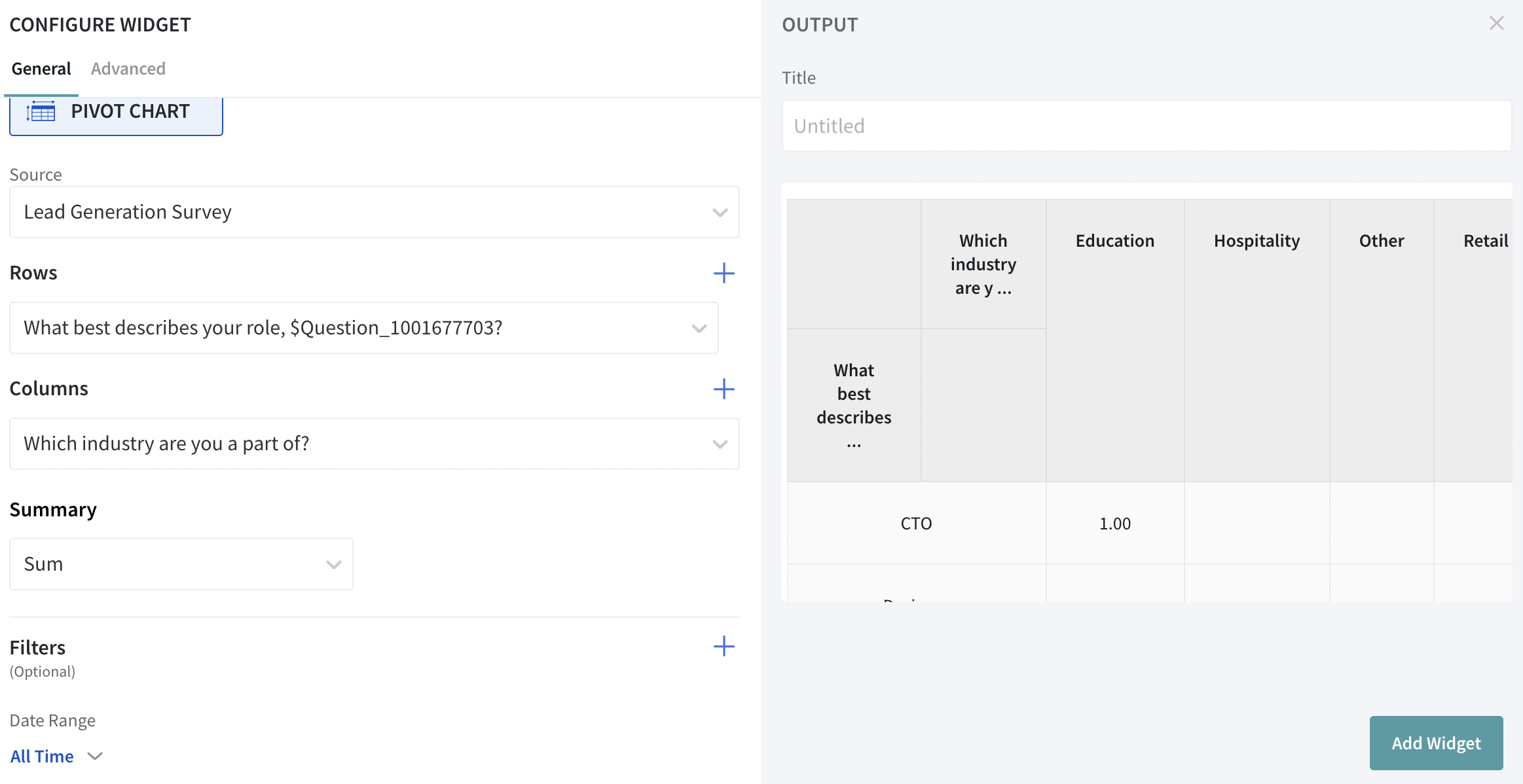1523x784 pixels.
Task: Open the Source dropdown Lead Generation Survey
Action: (374, 212)
